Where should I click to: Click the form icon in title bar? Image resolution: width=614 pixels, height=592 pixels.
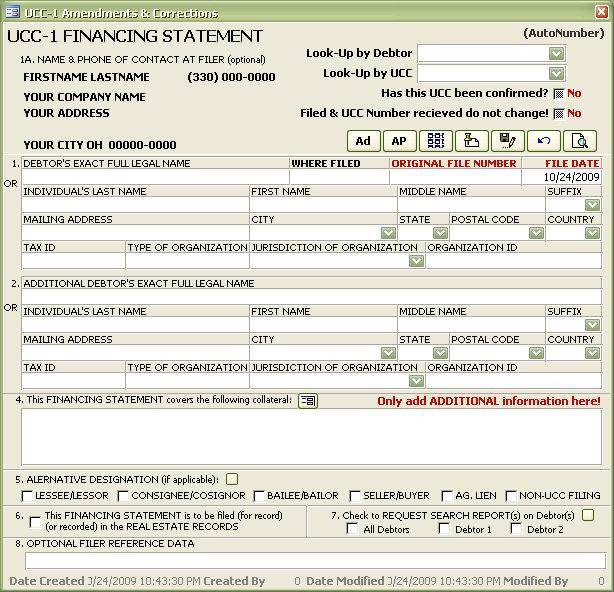click(x=13, y=12)
